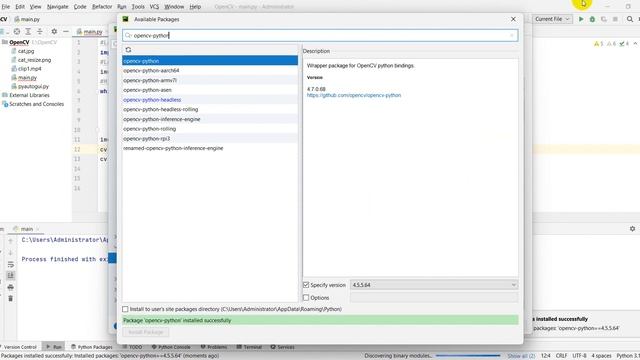The image size is (640, 360).
Task: Open the Edit menu
Action: pyautogui.click(x=20, y=7)
